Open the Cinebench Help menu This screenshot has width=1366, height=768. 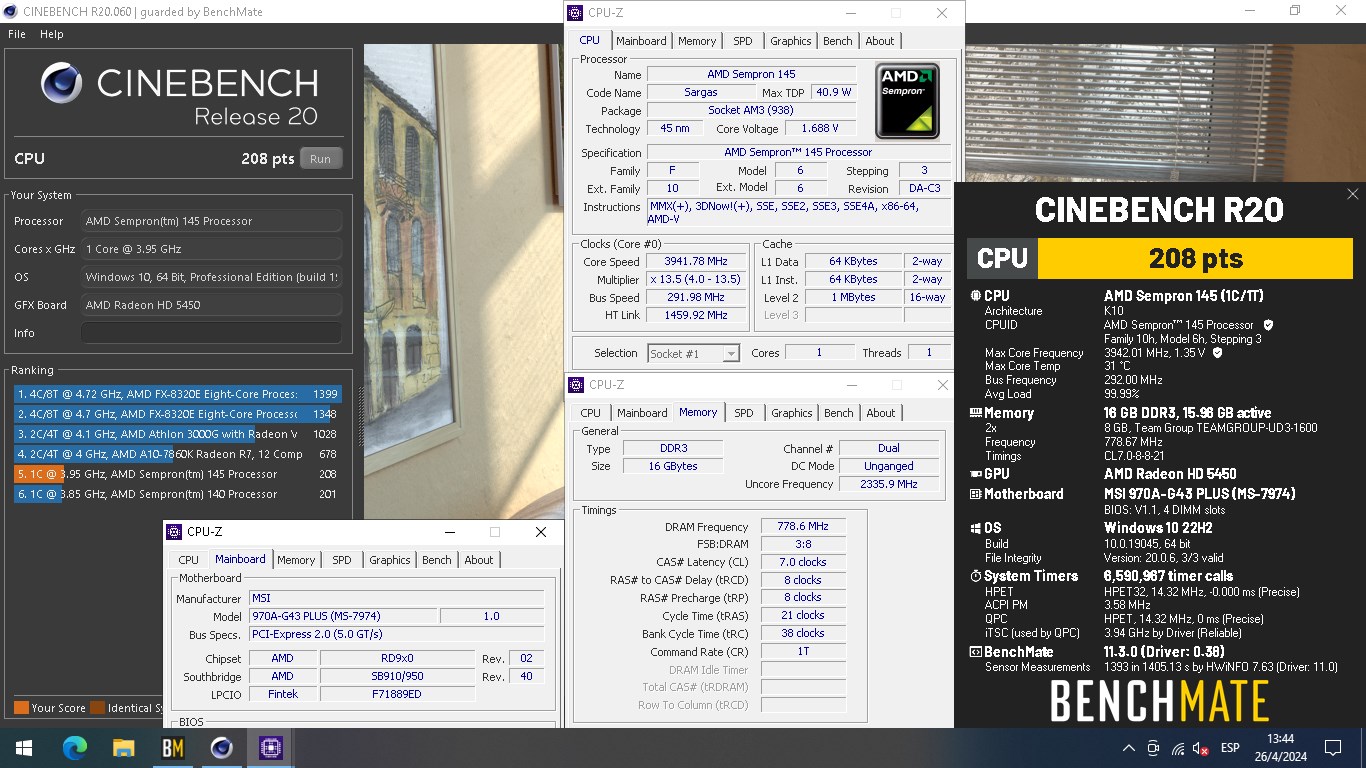click(51, 34)
